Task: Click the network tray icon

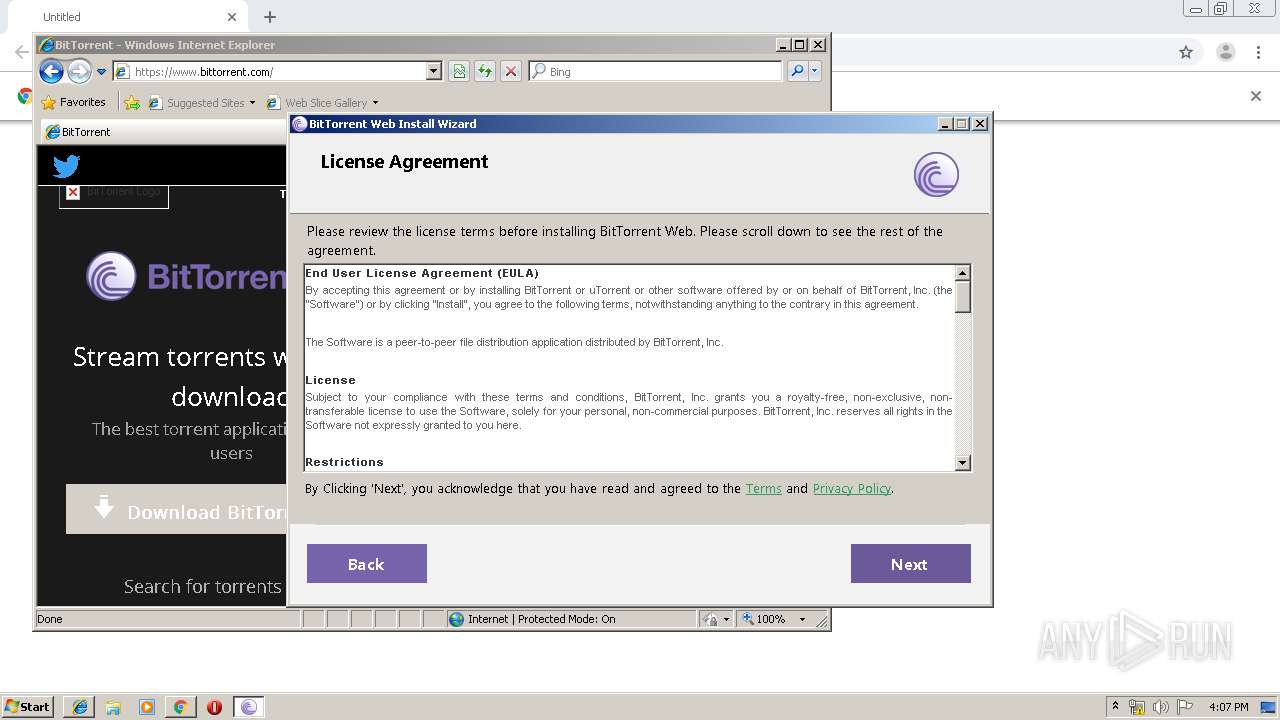Action: click(x=1137, y=707)
